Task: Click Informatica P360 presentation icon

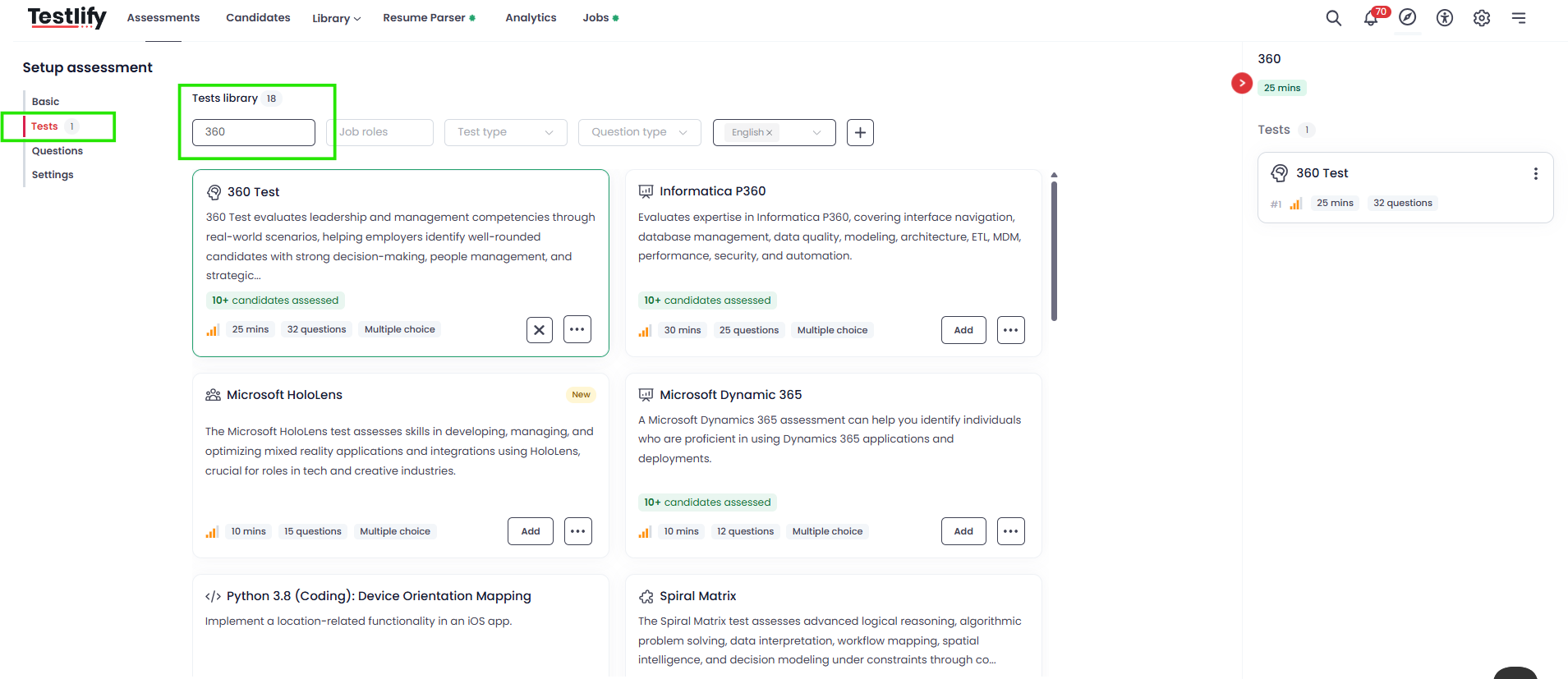Action: [646, 191]
